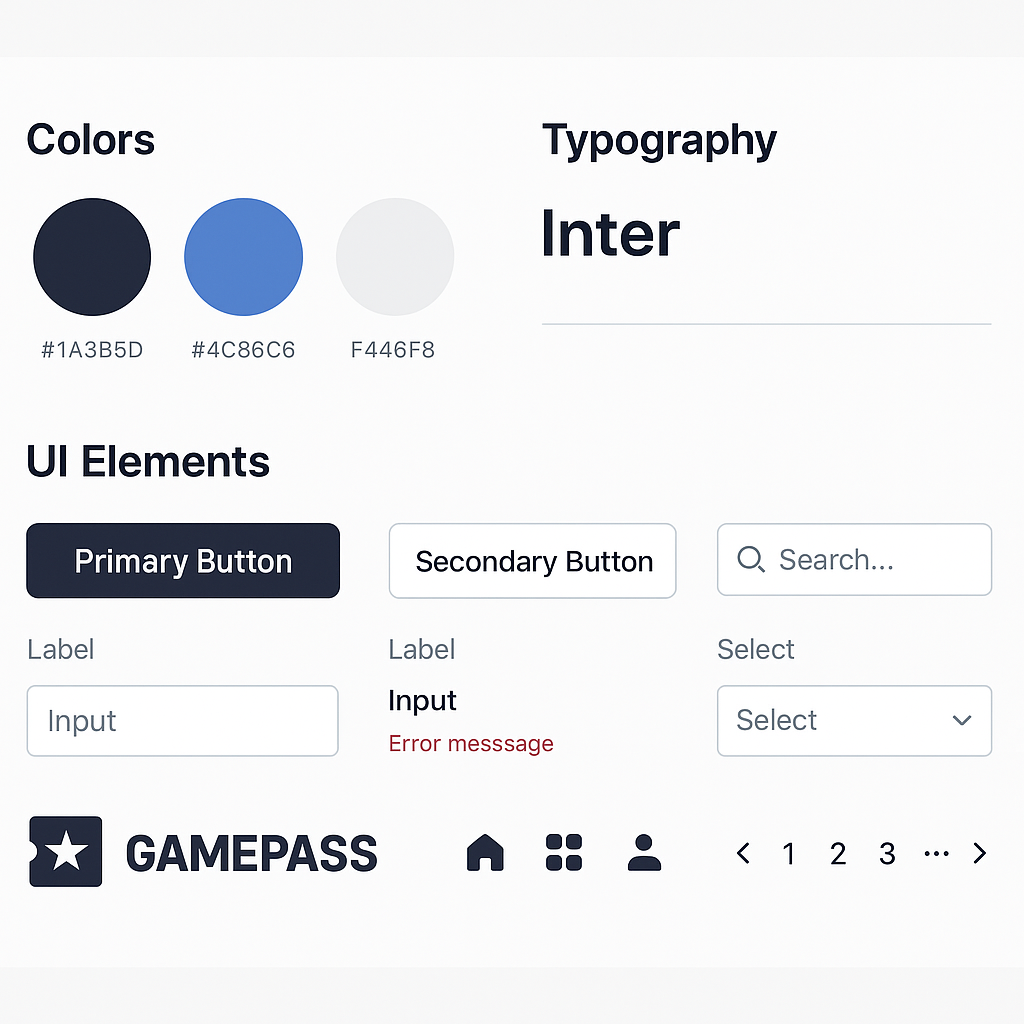The image size is (1024, 1024).
Task: Go to page 2
Action: pyautogui.click(x=838, y=853)
